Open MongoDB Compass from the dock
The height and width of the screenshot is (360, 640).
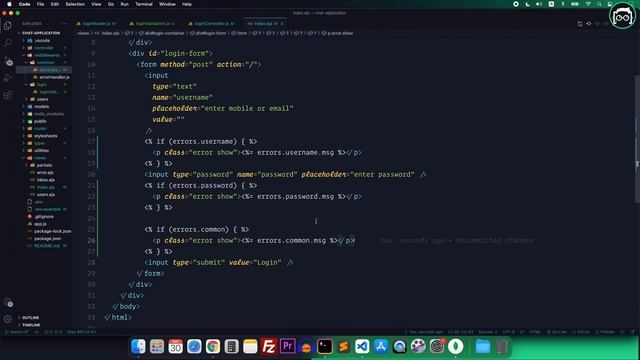click(456, 347)
